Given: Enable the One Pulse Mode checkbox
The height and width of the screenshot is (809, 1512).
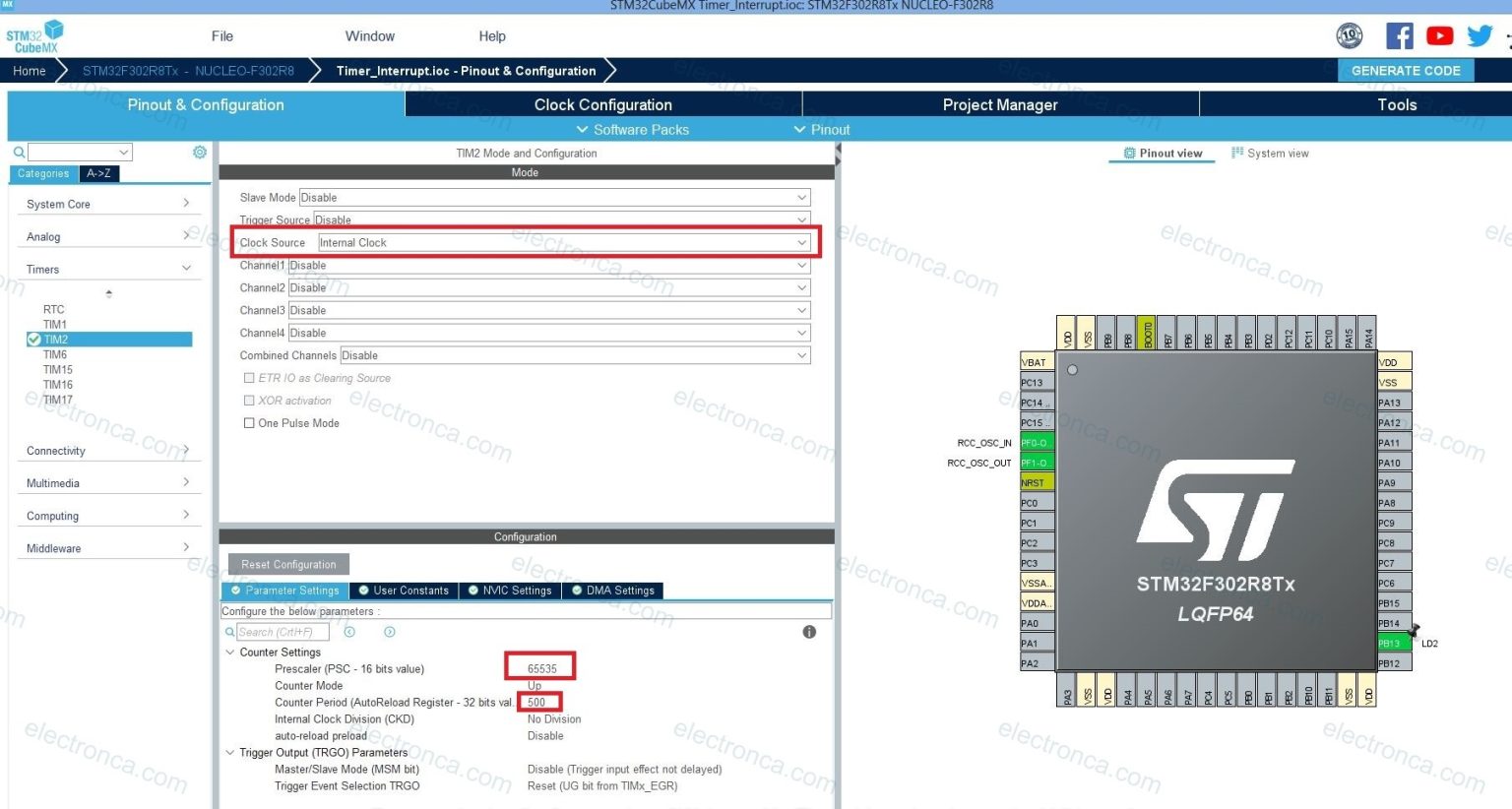Looking at the screenshot, I should click(249, 423).
